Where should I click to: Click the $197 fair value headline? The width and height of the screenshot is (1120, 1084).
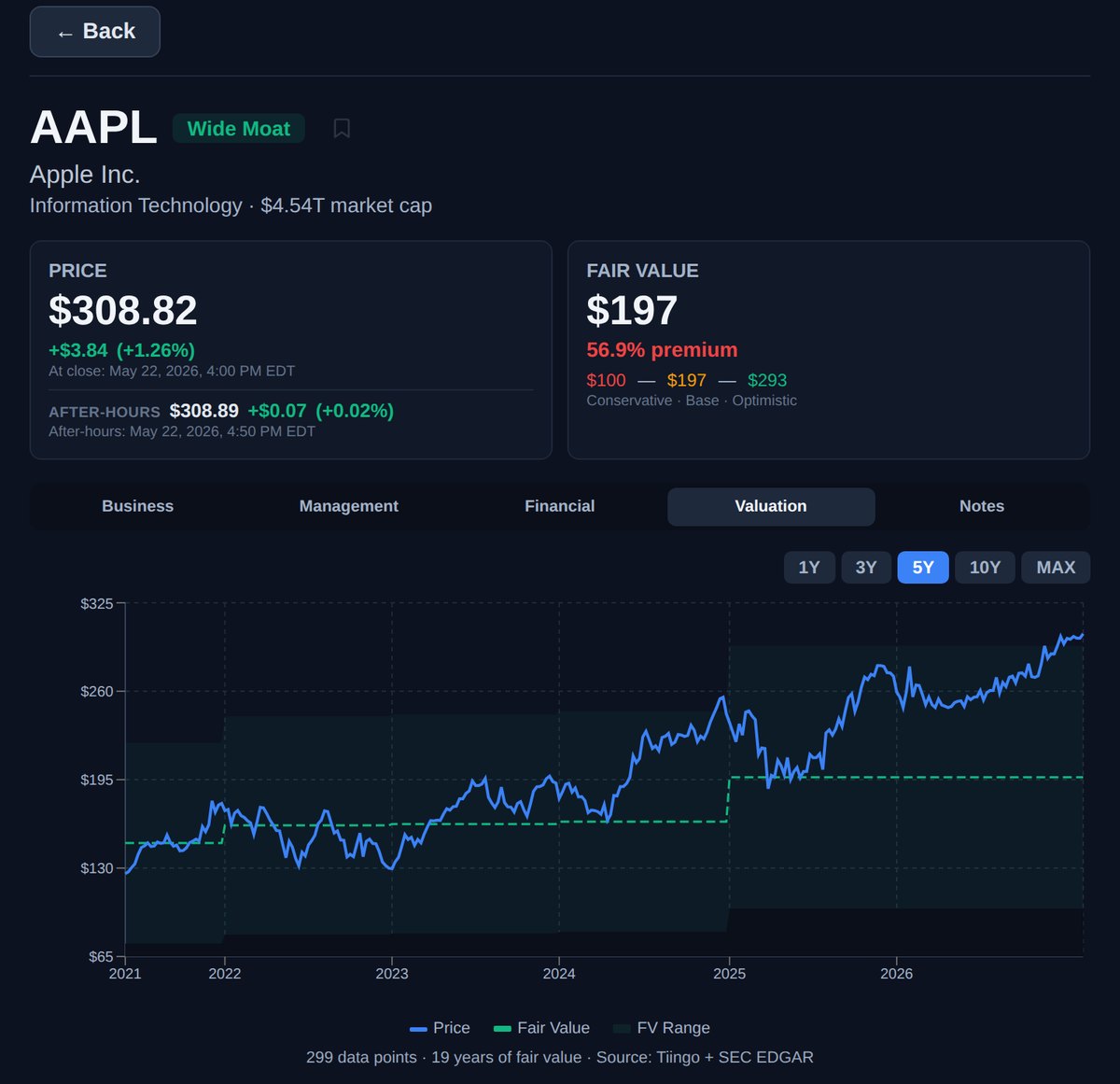click(x=632, y=311)
